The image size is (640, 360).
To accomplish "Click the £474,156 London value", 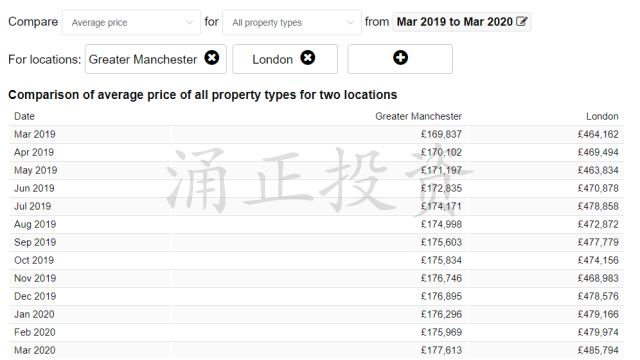I will [x=598, y=260].
